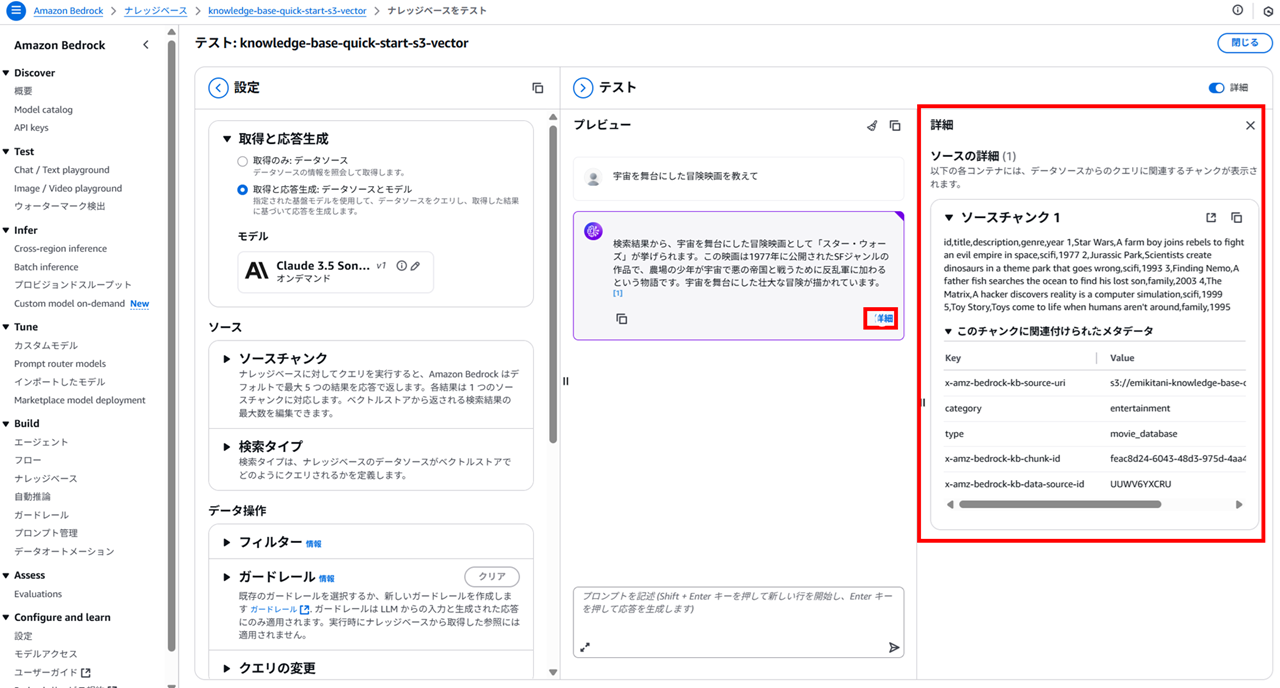Viewport: 1280px width, 688px height.
Task: Expand the クエリの変更 section
Action: point(227,668)
